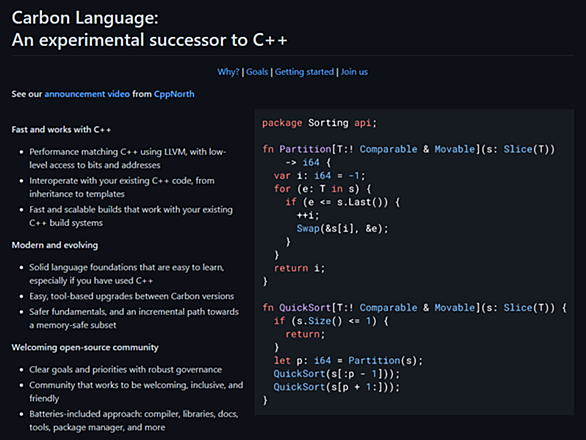This screenshot has height=440, width=586.
Task: Click the fn QuickSort function declaration
Action: [x=414, y=308]
